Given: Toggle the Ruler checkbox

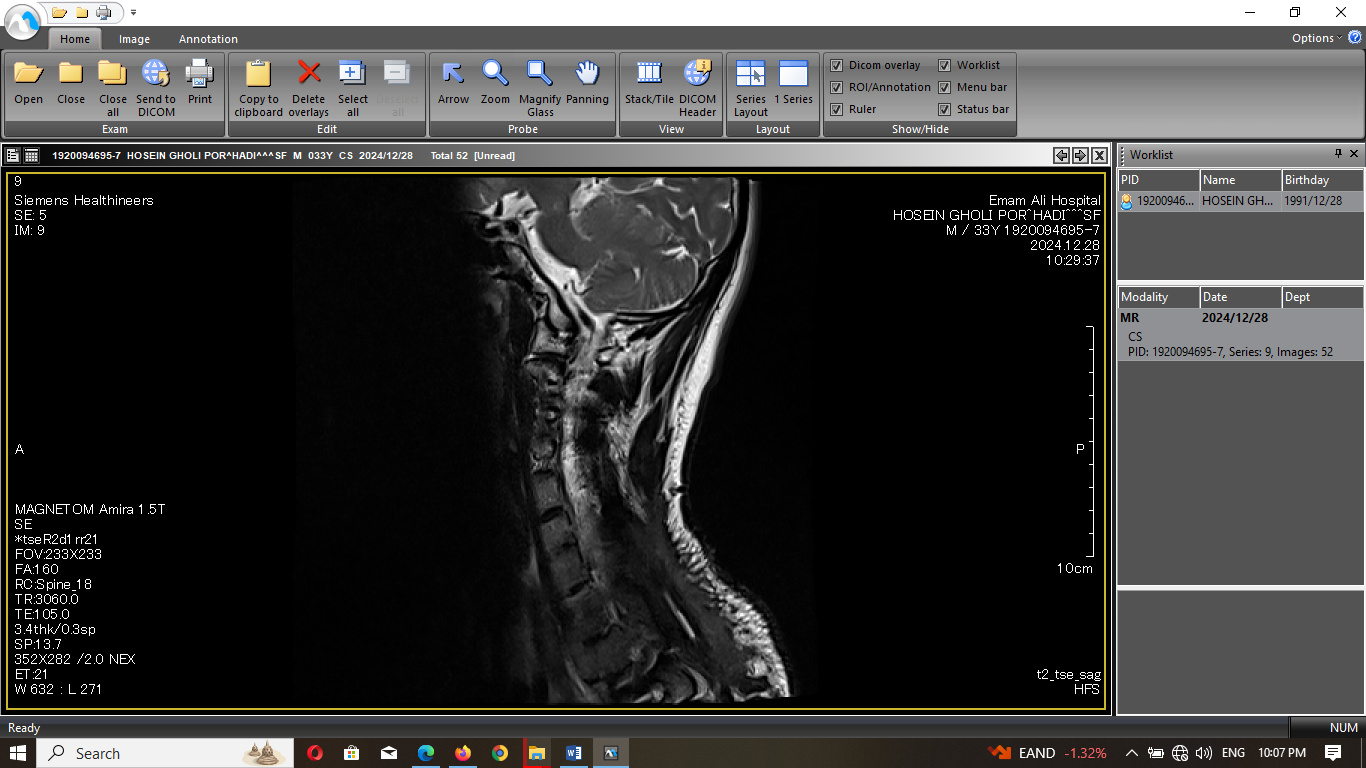Looking at the screenshot, I should point(837,109).
